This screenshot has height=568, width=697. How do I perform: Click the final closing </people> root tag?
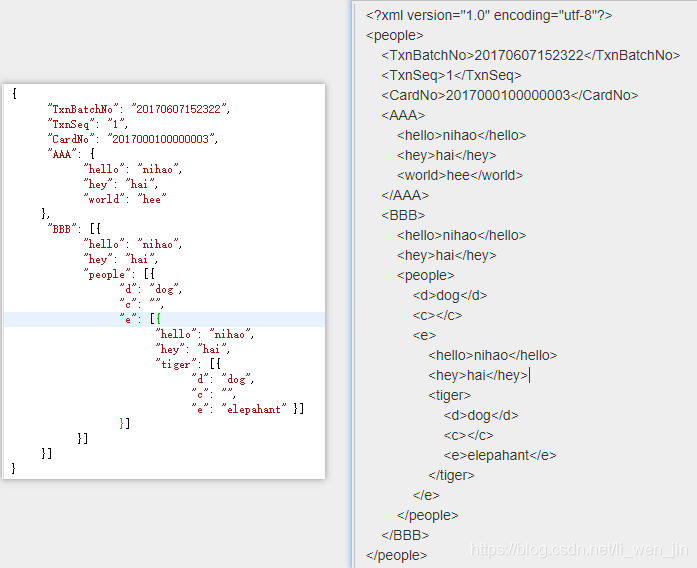[x=396, y=555]
